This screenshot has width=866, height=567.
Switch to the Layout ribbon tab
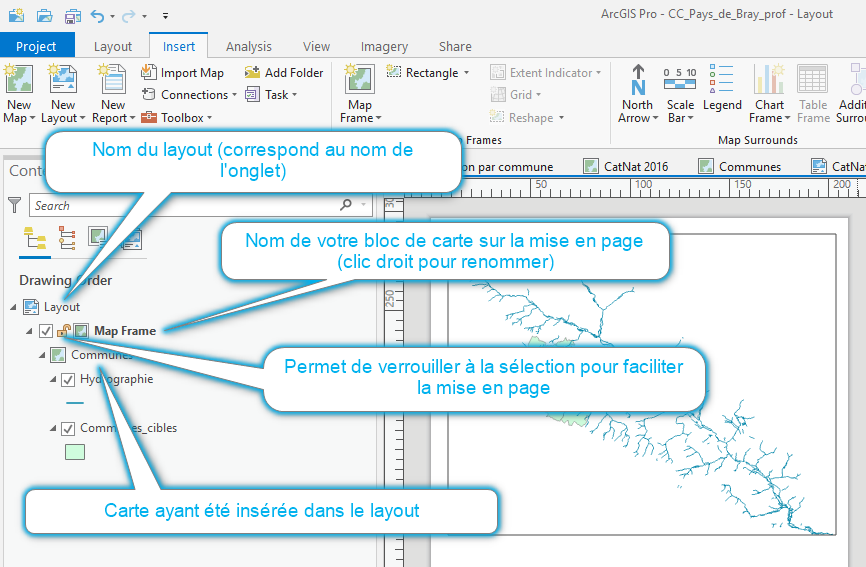click(113, 46)
